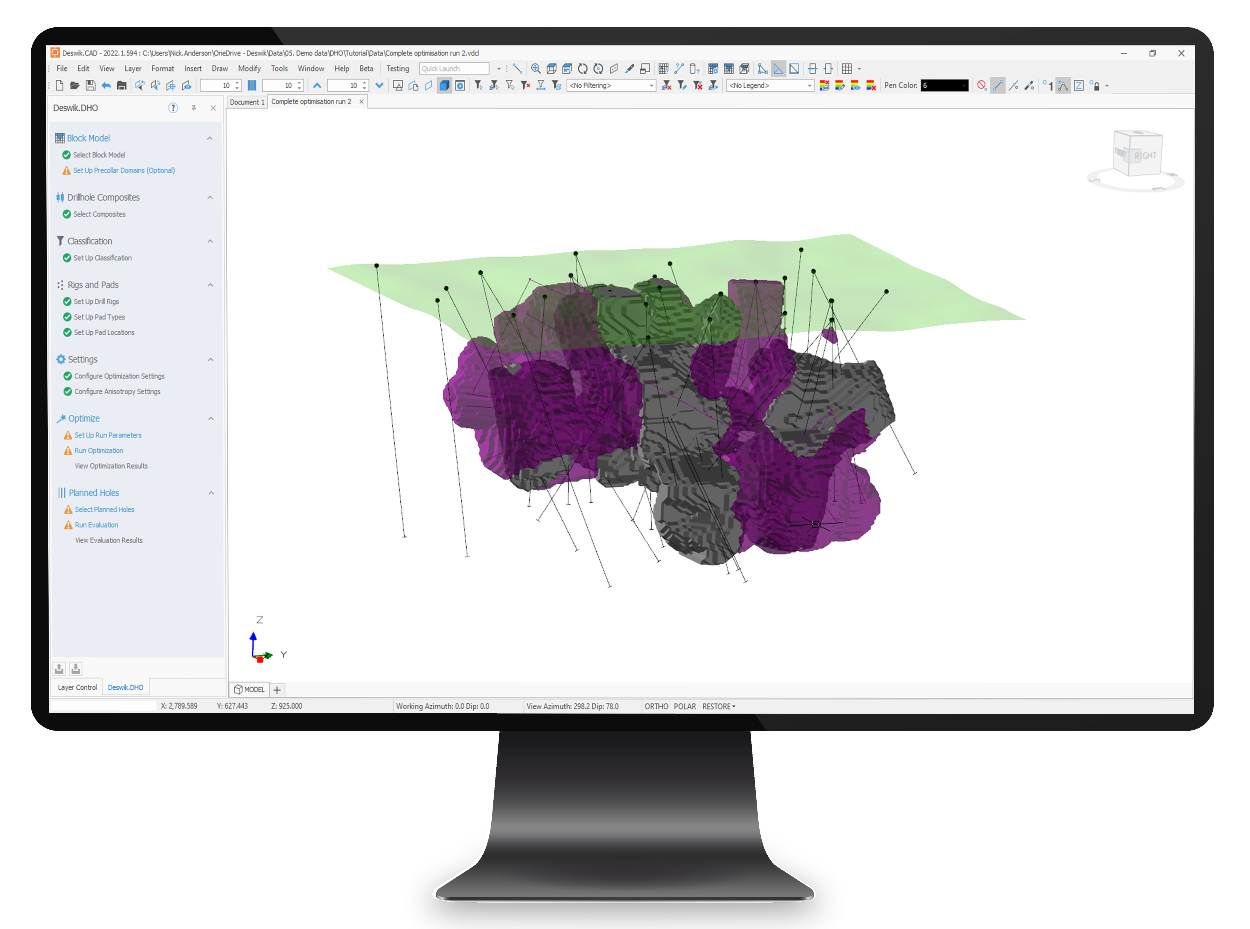The height and width of the screenshot is (929, 1250).
Task: Close the Deswik.DHO side panel
Action: 213,107
